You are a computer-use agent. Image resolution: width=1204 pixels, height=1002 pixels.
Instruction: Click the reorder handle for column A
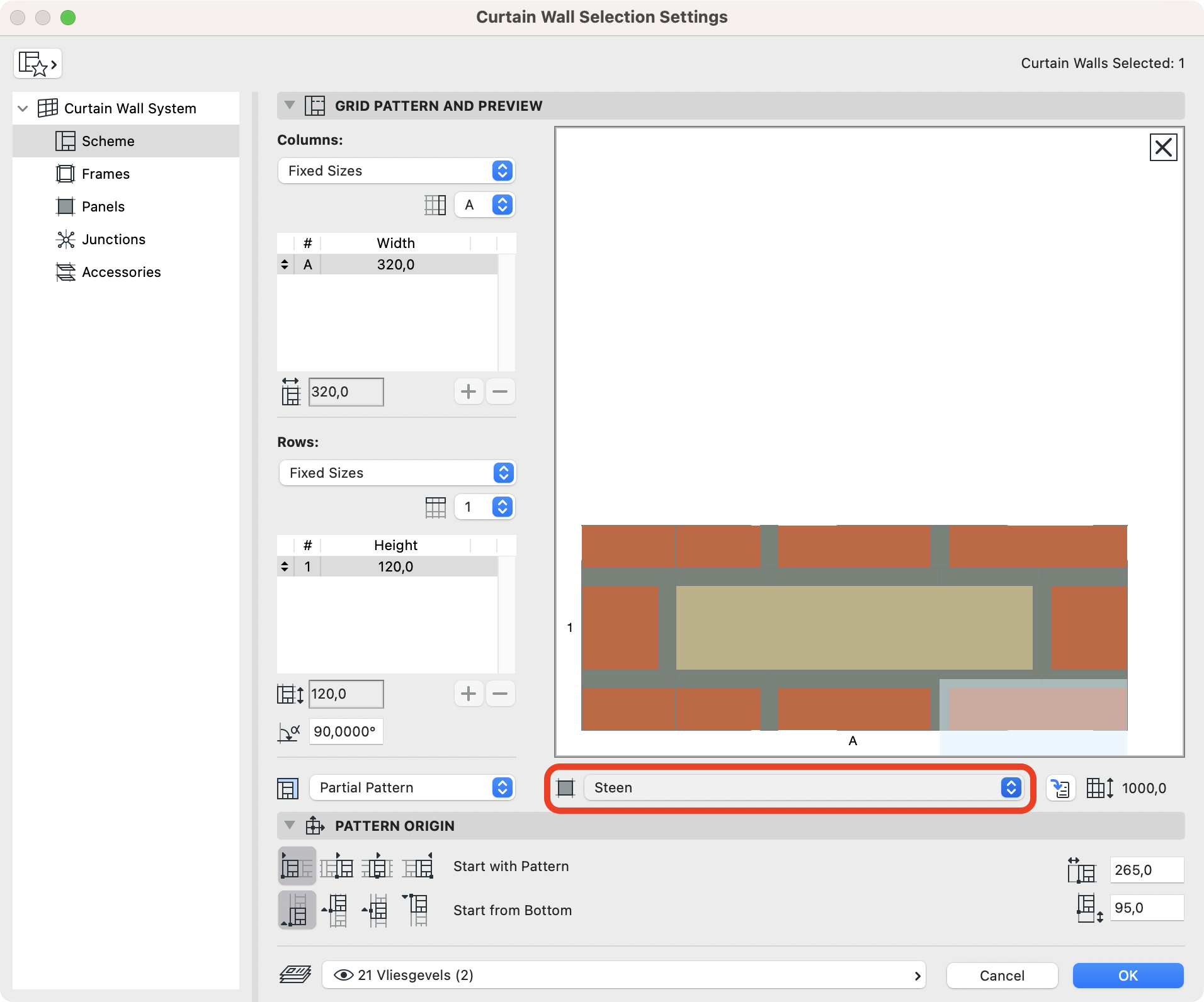click(285, 264)
